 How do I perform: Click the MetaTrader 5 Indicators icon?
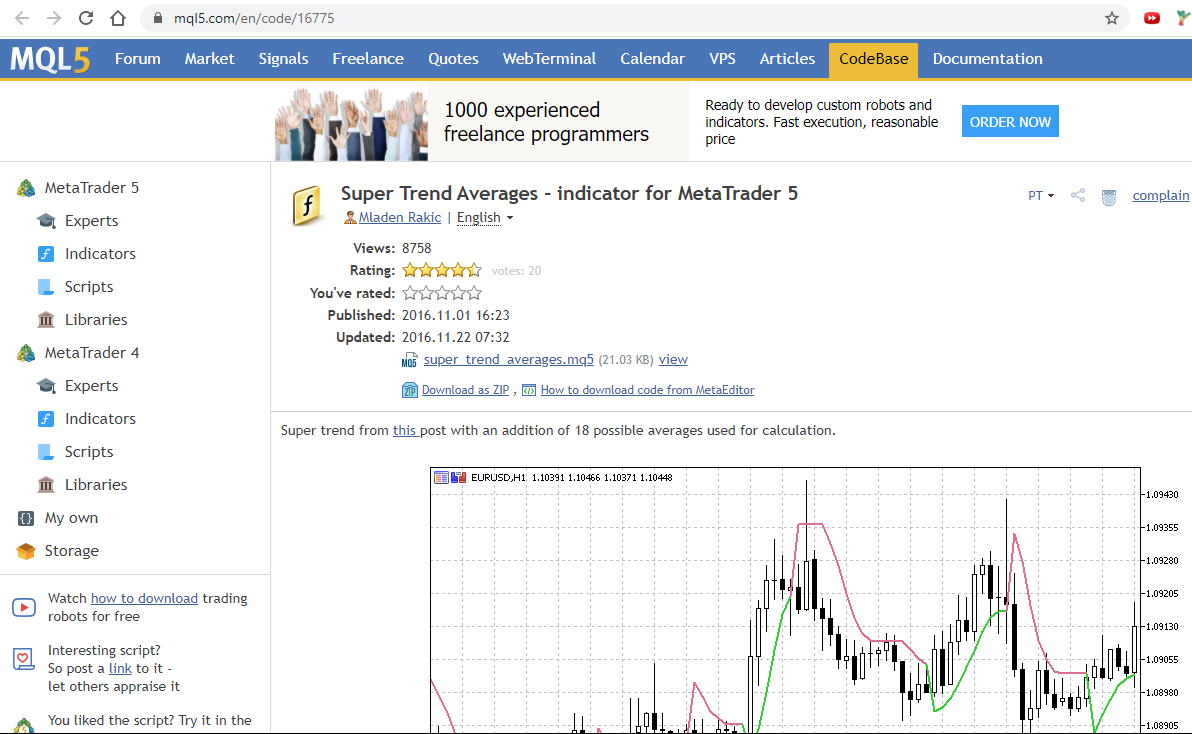[46, 254]
